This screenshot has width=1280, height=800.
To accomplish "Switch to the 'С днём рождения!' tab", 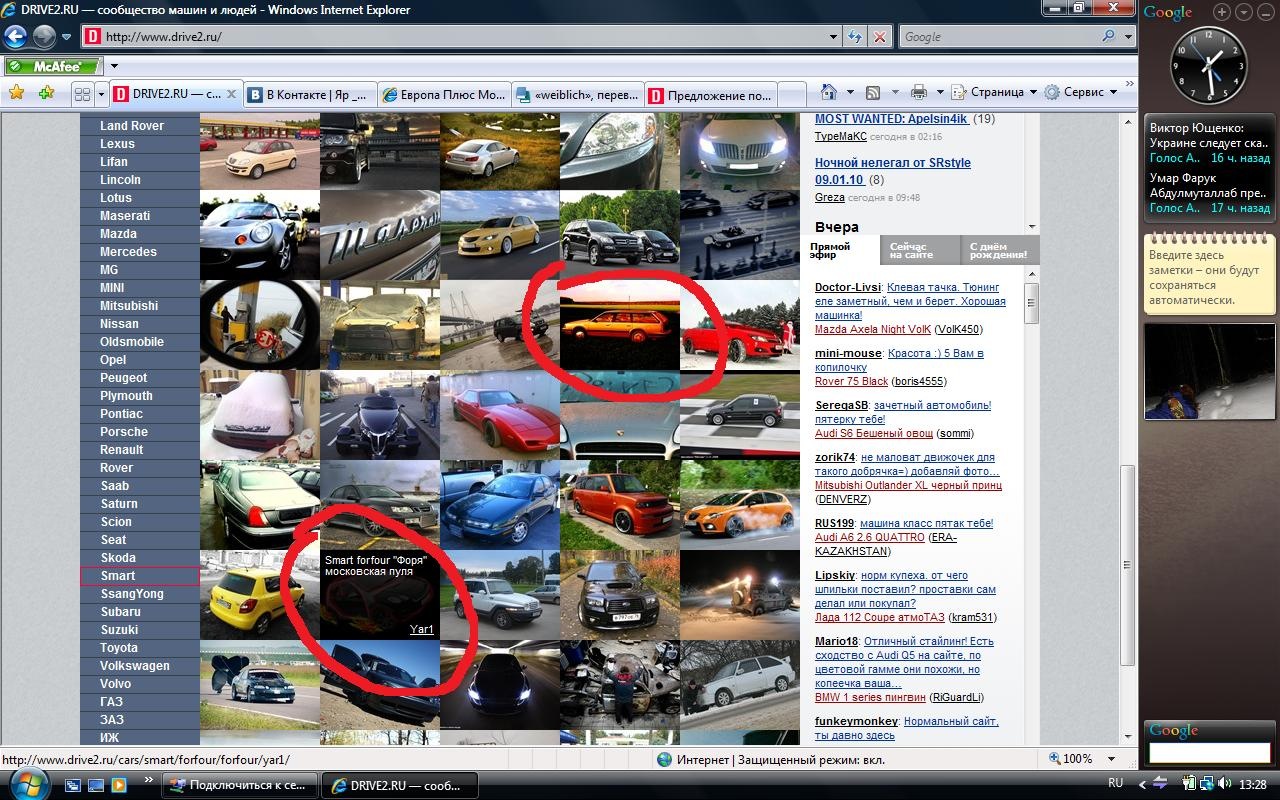I will pyautogui.click(x=1000, y=250).
